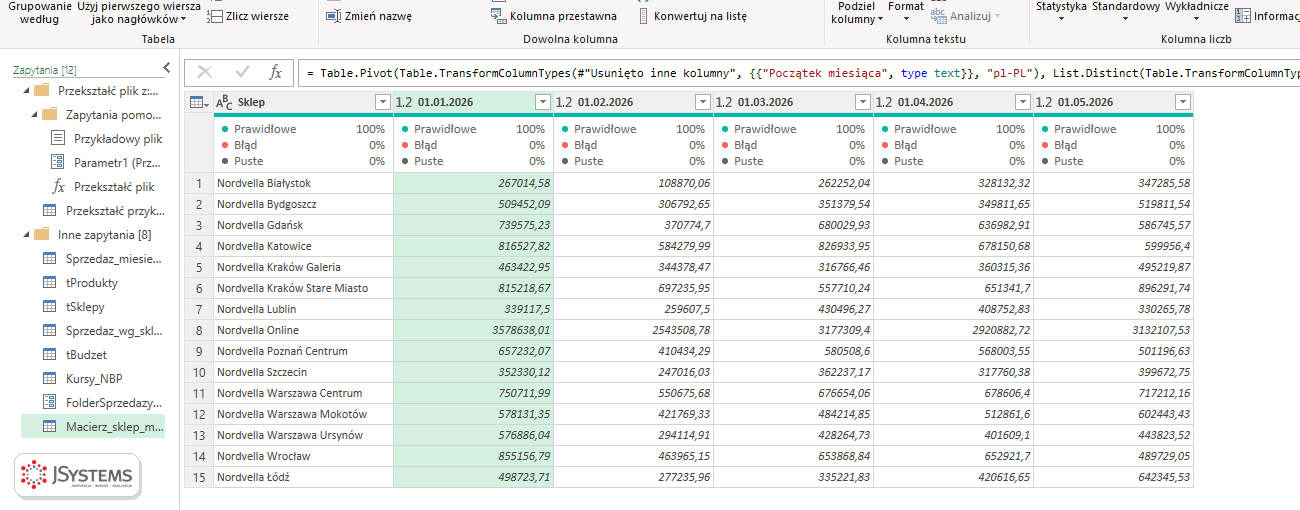The height and width of the screenshot is (510, 1300).
Task: Collapse the Zapytania queries pane
Action: point(167,68)
